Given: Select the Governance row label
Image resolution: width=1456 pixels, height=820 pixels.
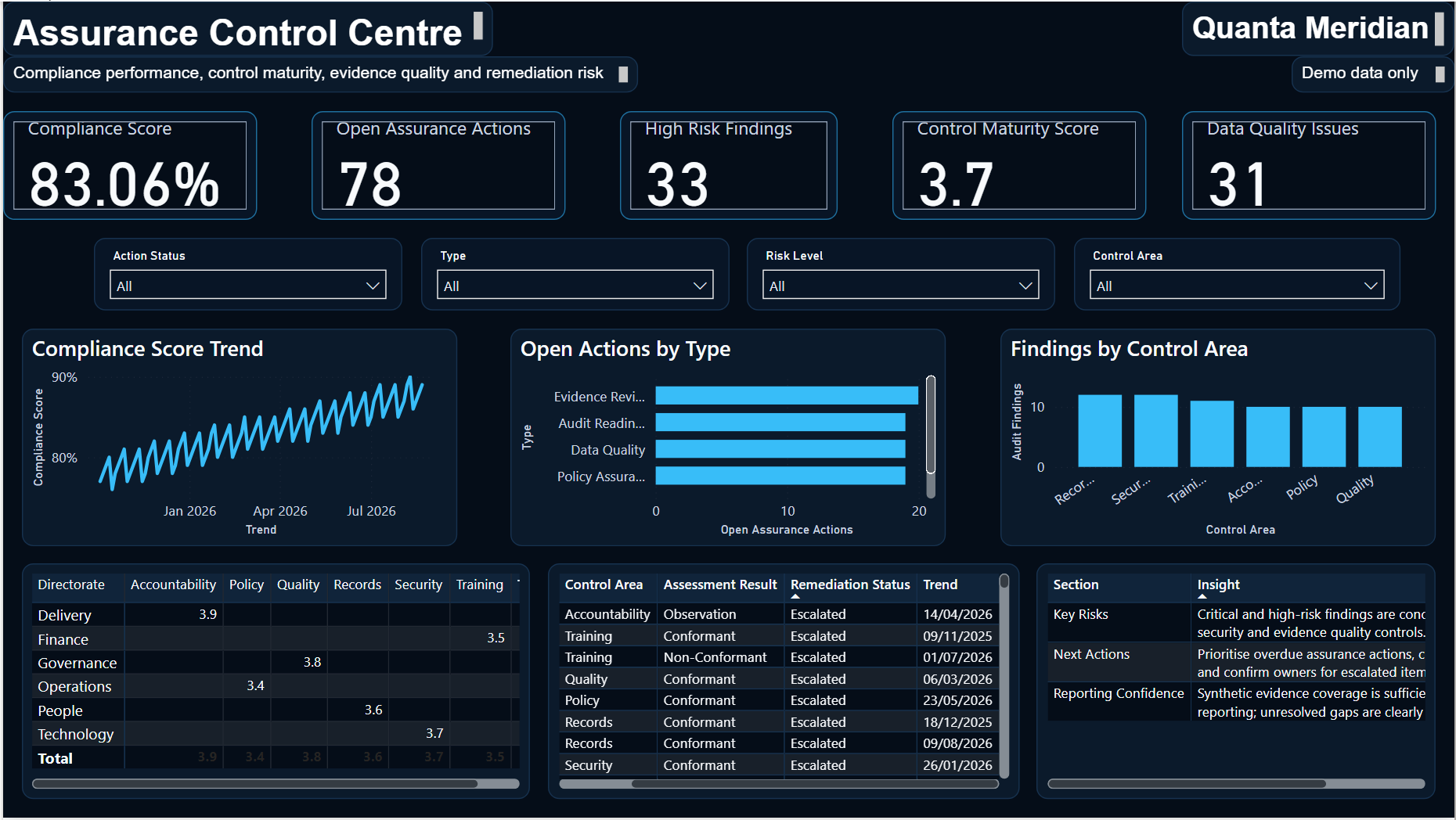Looking at the screenshot, I should click(77, 663).
